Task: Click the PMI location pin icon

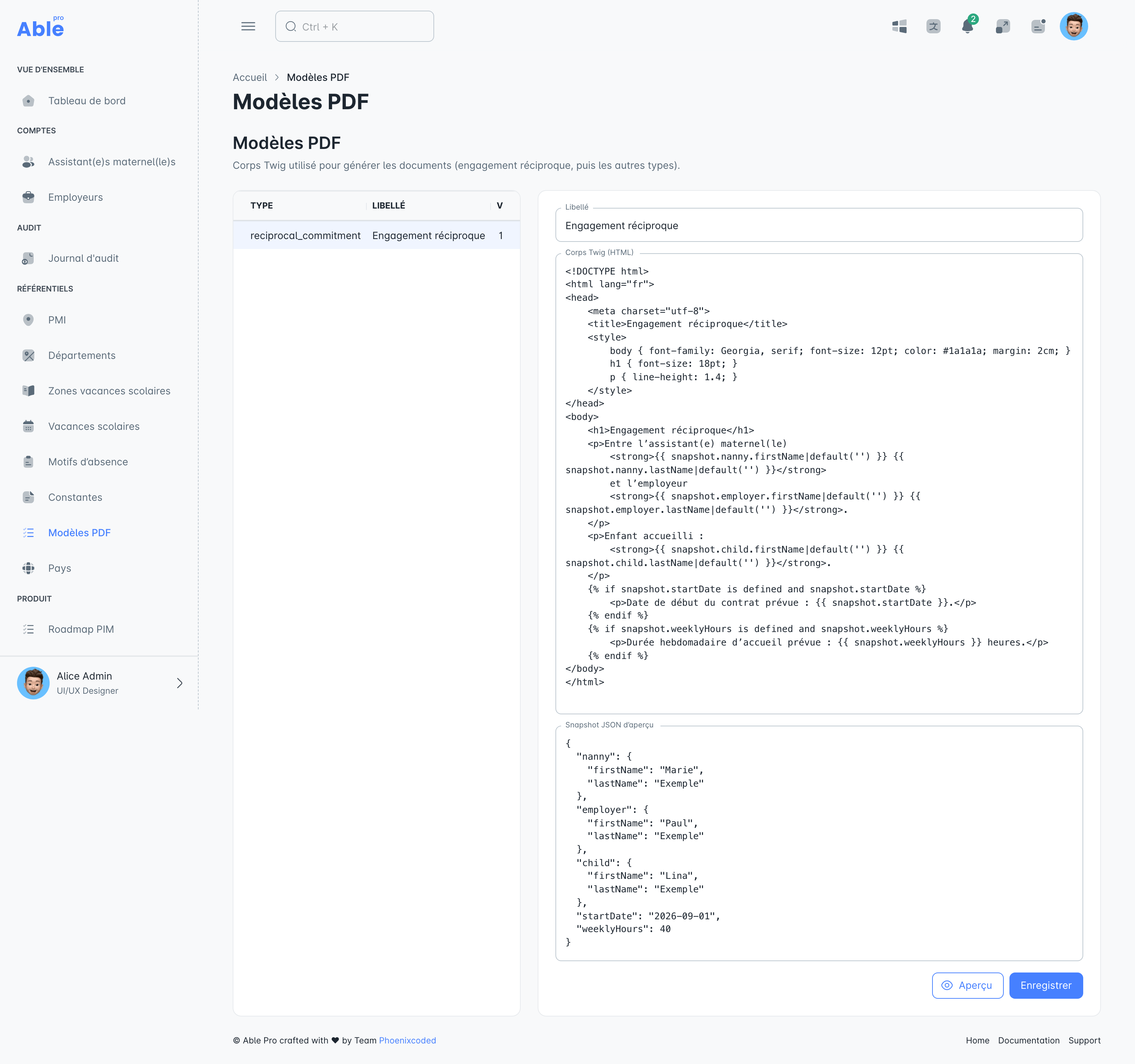Action: click(28, 320)
